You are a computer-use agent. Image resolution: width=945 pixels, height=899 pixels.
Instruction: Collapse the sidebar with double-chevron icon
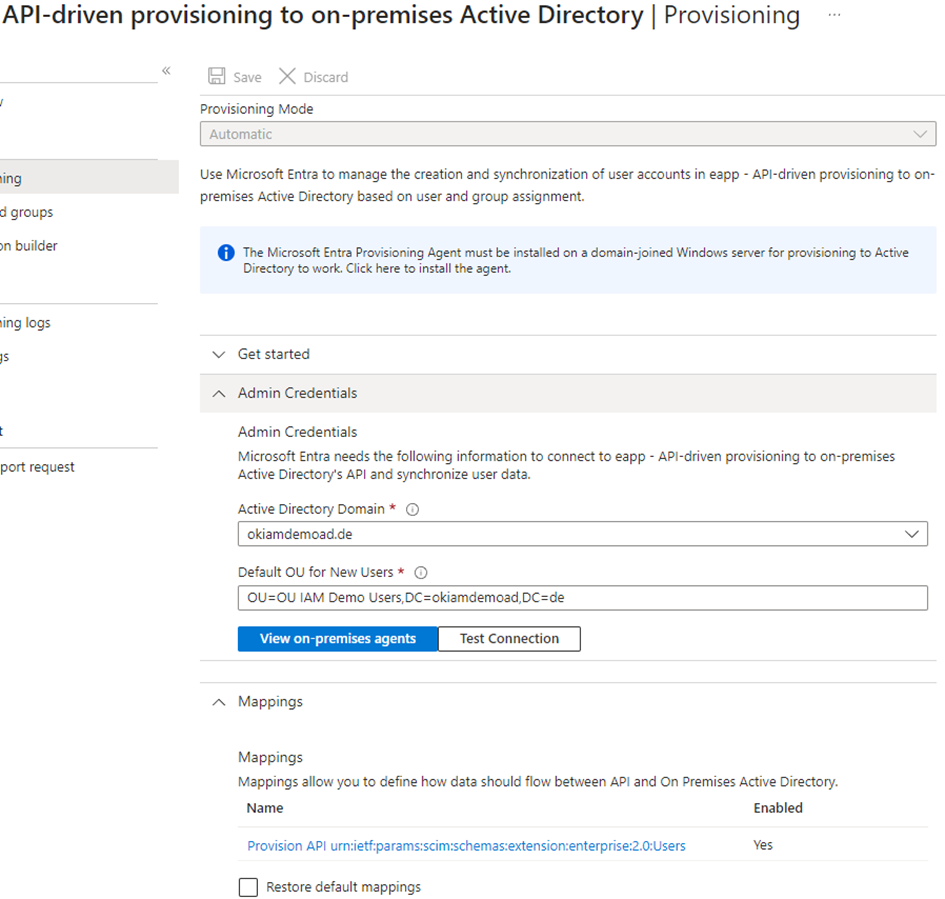(166, 71)
